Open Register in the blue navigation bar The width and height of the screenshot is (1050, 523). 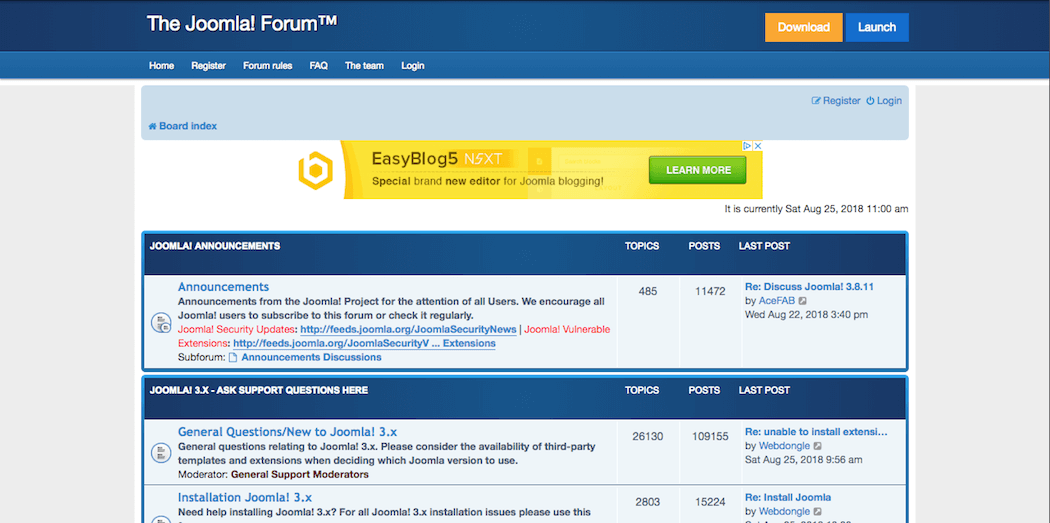208,66
